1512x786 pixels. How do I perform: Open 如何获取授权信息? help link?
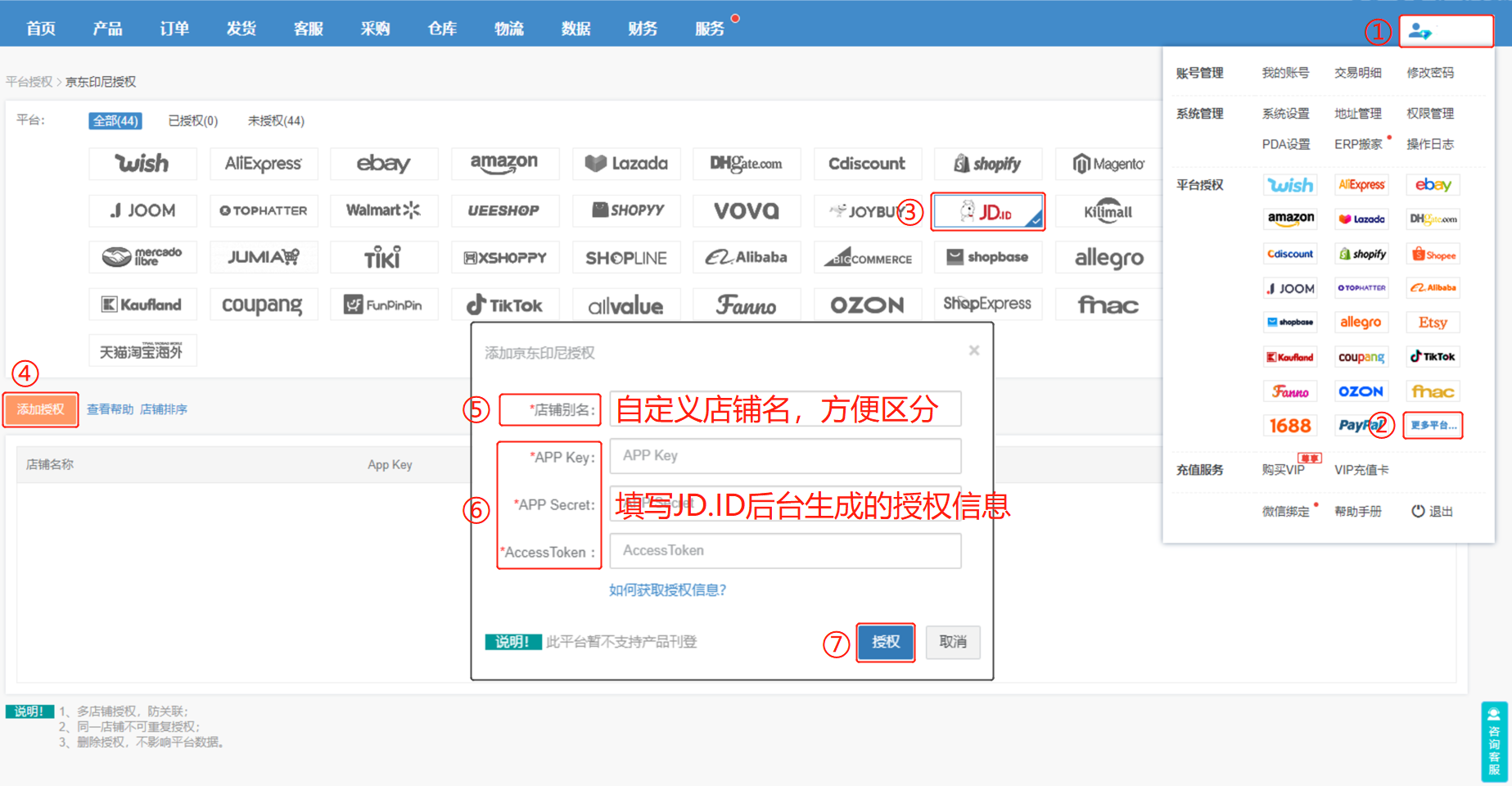tap(667, 590)
